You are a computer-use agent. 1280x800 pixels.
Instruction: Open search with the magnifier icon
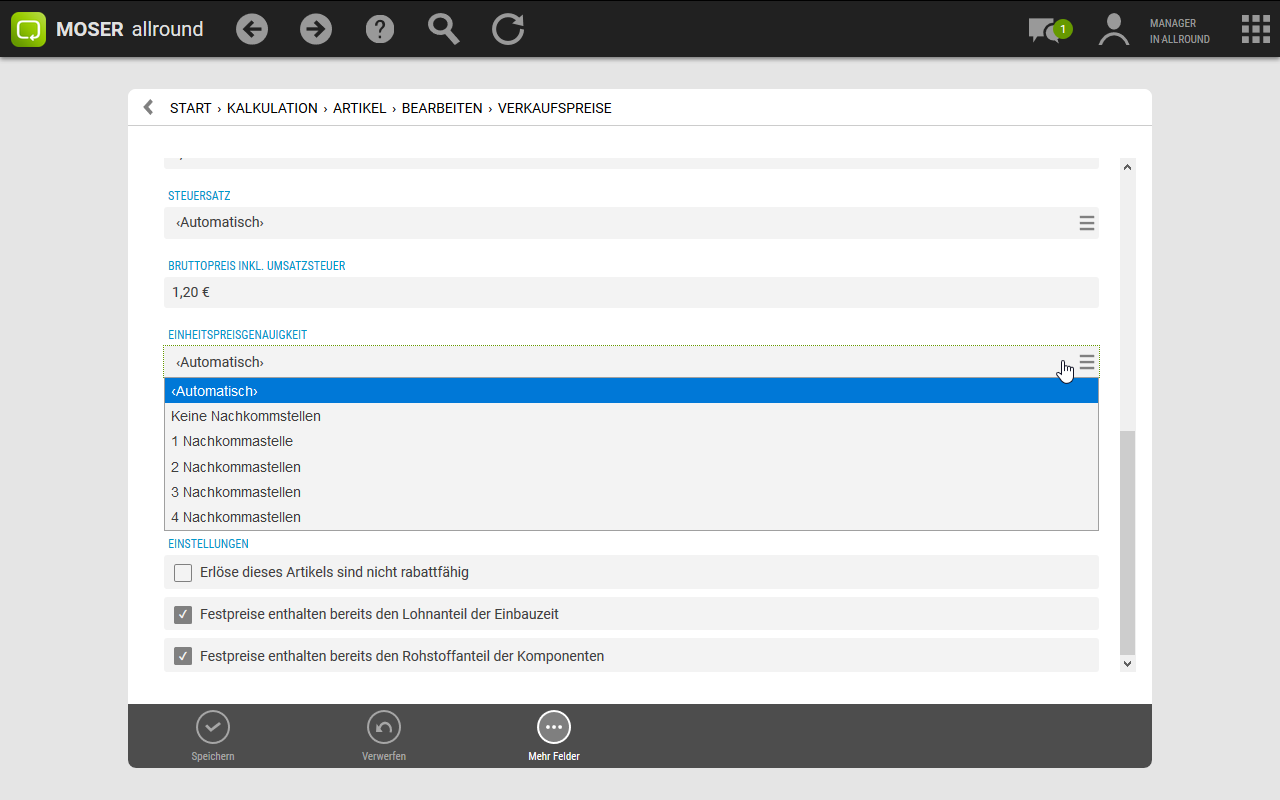[443, 29]
